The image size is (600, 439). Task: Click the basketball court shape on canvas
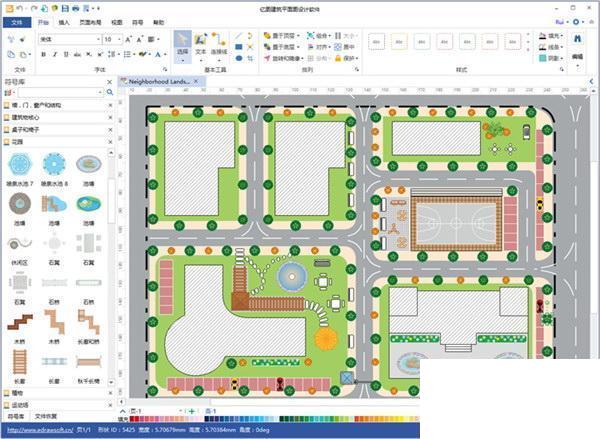click(456, 224)
